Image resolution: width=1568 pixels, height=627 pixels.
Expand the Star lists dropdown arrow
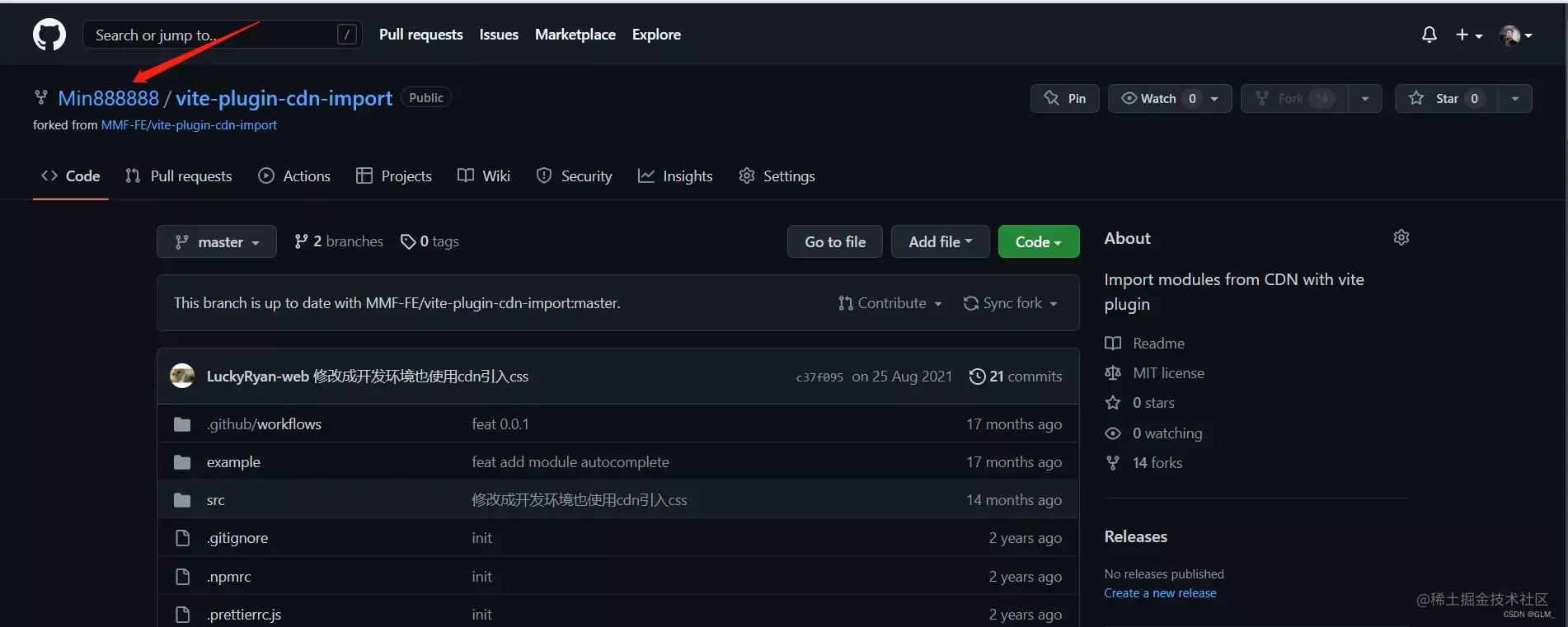click(1515, 98)
